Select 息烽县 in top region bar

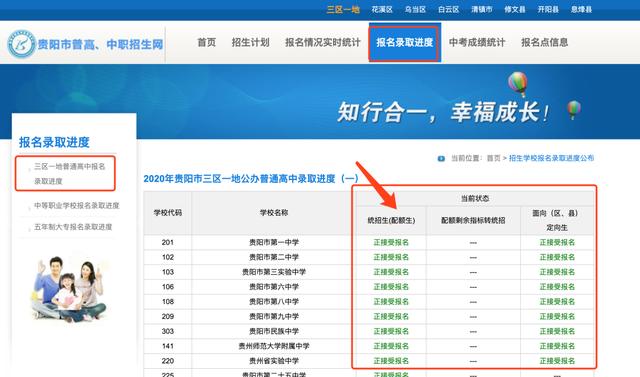point(581,9)
